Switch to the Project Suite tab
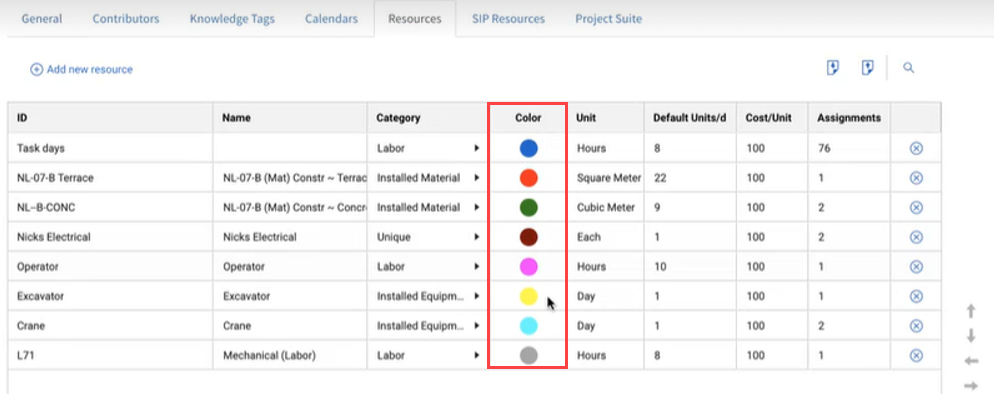 [x=609, y=19]
